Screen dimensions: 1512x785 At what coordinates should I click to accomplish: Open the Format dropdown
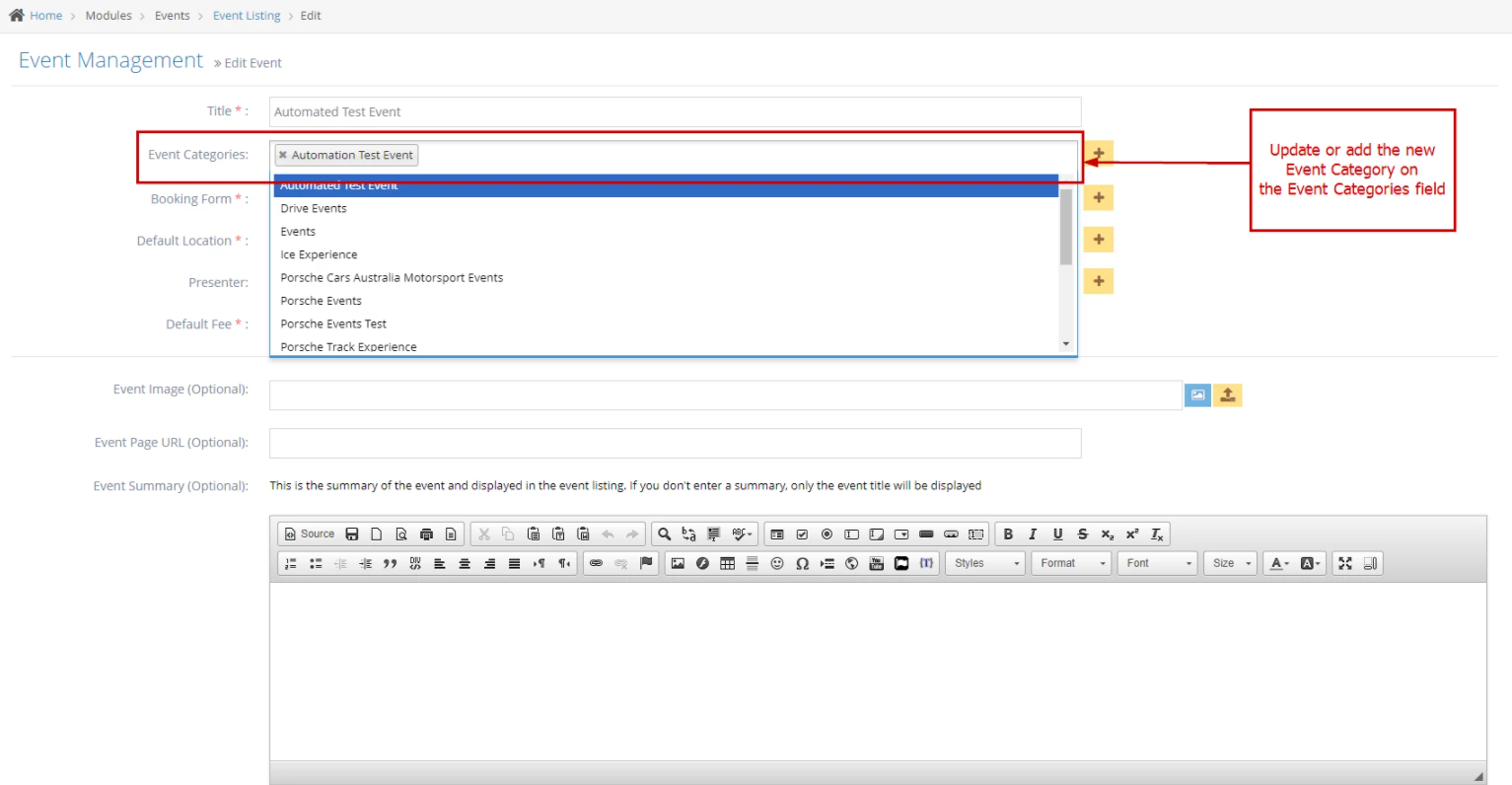point(1072,564)
